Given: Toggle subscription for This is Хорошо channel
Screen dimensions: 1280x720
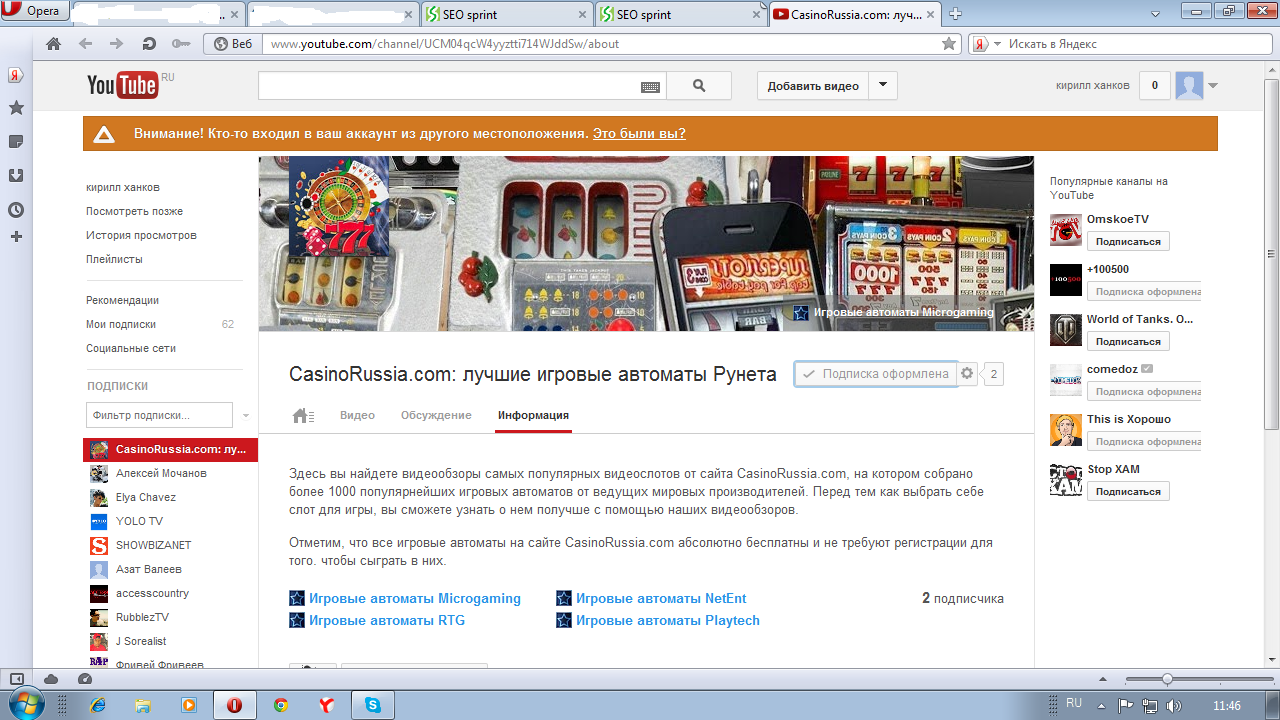Looking at the screenshot, I should (x=1144, y=442).
